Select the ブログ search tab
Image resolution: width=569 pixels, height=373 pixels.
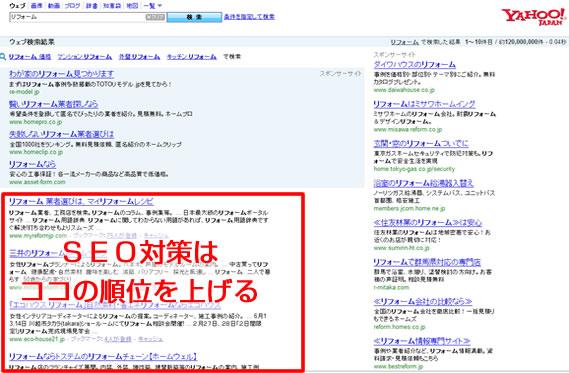[x=72, y=6]
